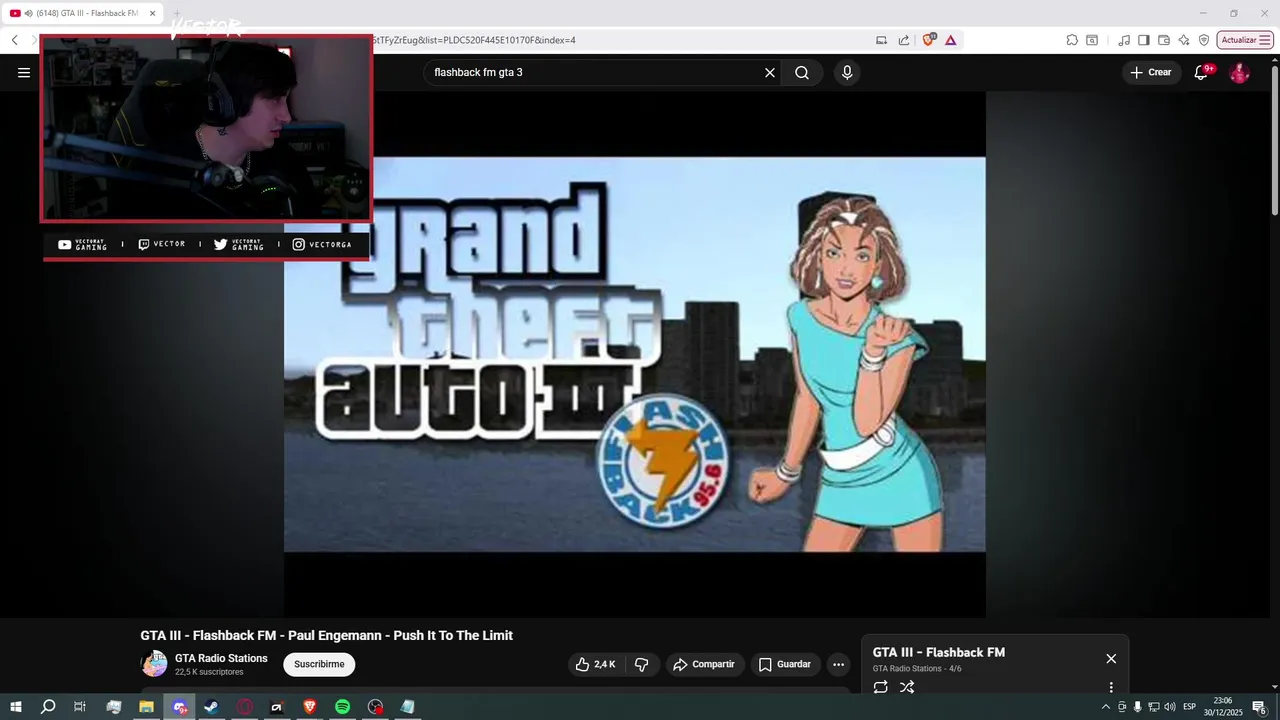Toggle the browser sidebar panel
The width and height of the screenshot is (1280, 720).
[1144, 40]
